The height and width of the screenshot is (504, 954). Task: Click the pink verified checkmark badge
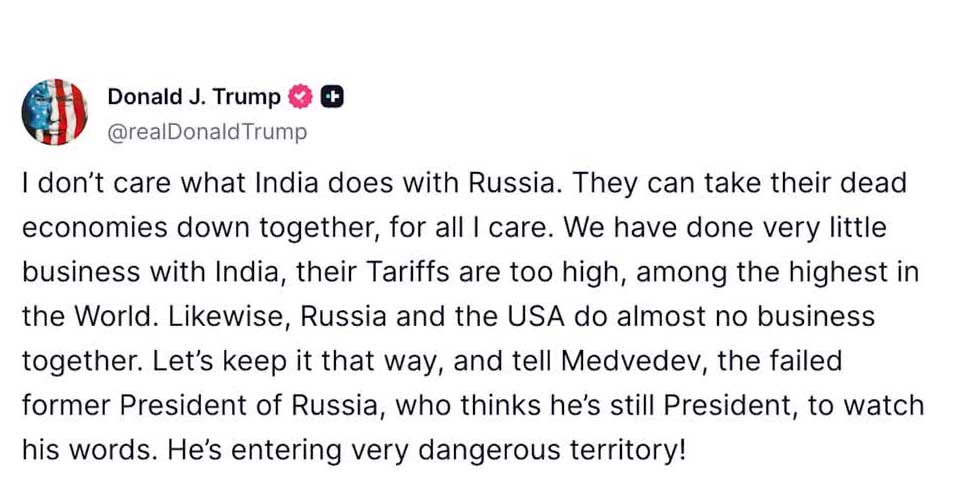coord(299,97)
